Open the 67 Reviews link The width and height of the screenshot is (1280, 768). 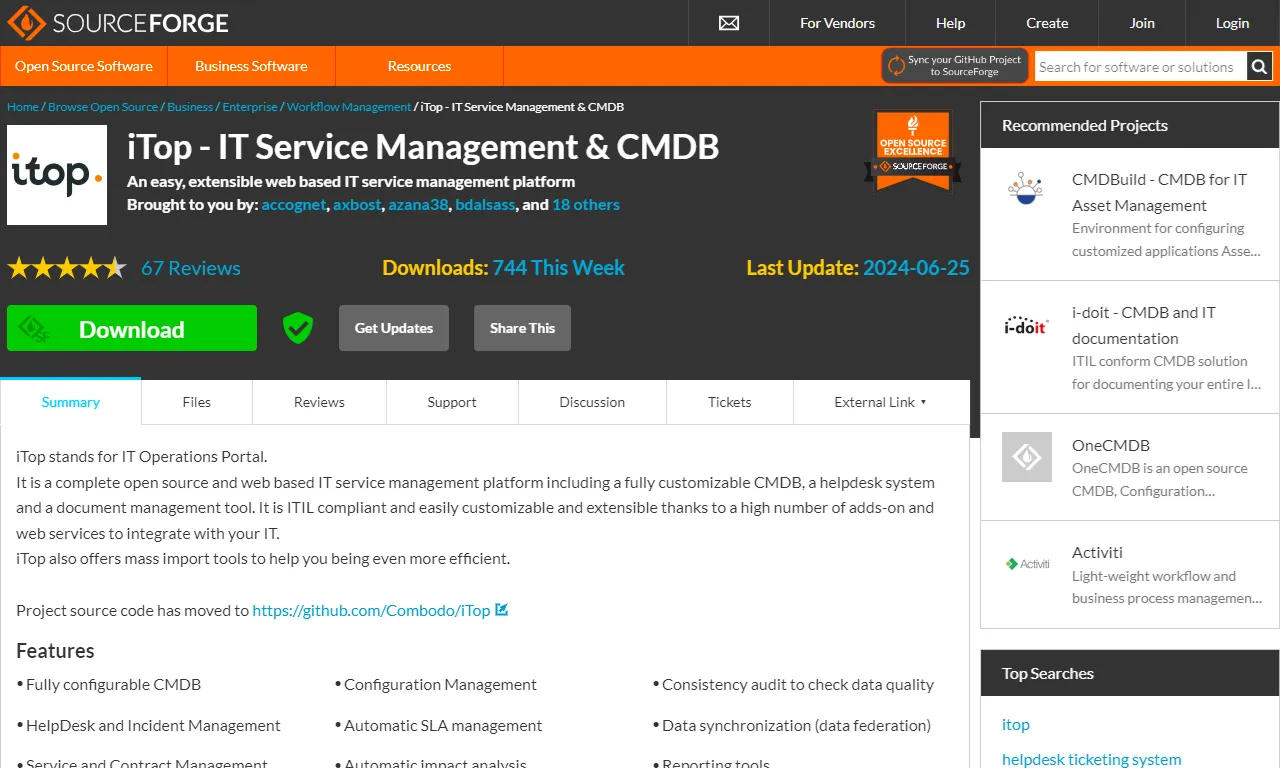click(x=191, y=268)
